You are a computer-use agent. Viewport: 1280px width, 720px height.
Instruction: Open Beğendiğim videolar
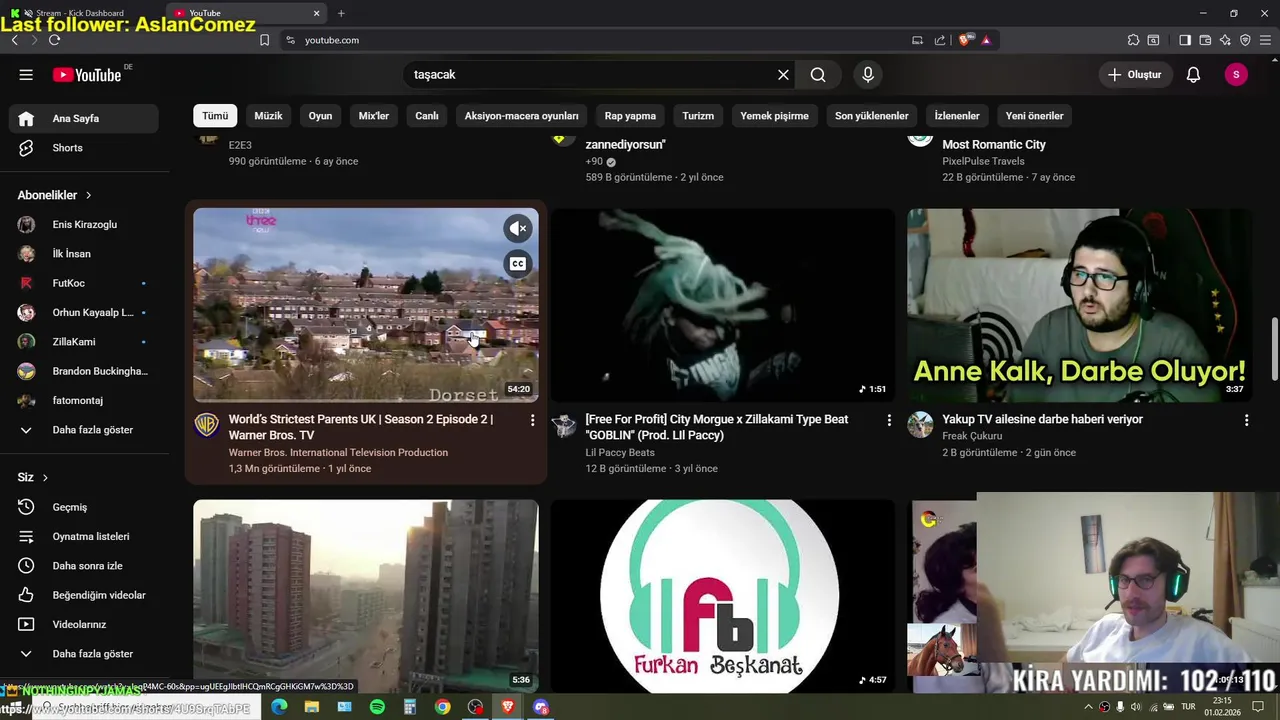click(x=84, y=595)
